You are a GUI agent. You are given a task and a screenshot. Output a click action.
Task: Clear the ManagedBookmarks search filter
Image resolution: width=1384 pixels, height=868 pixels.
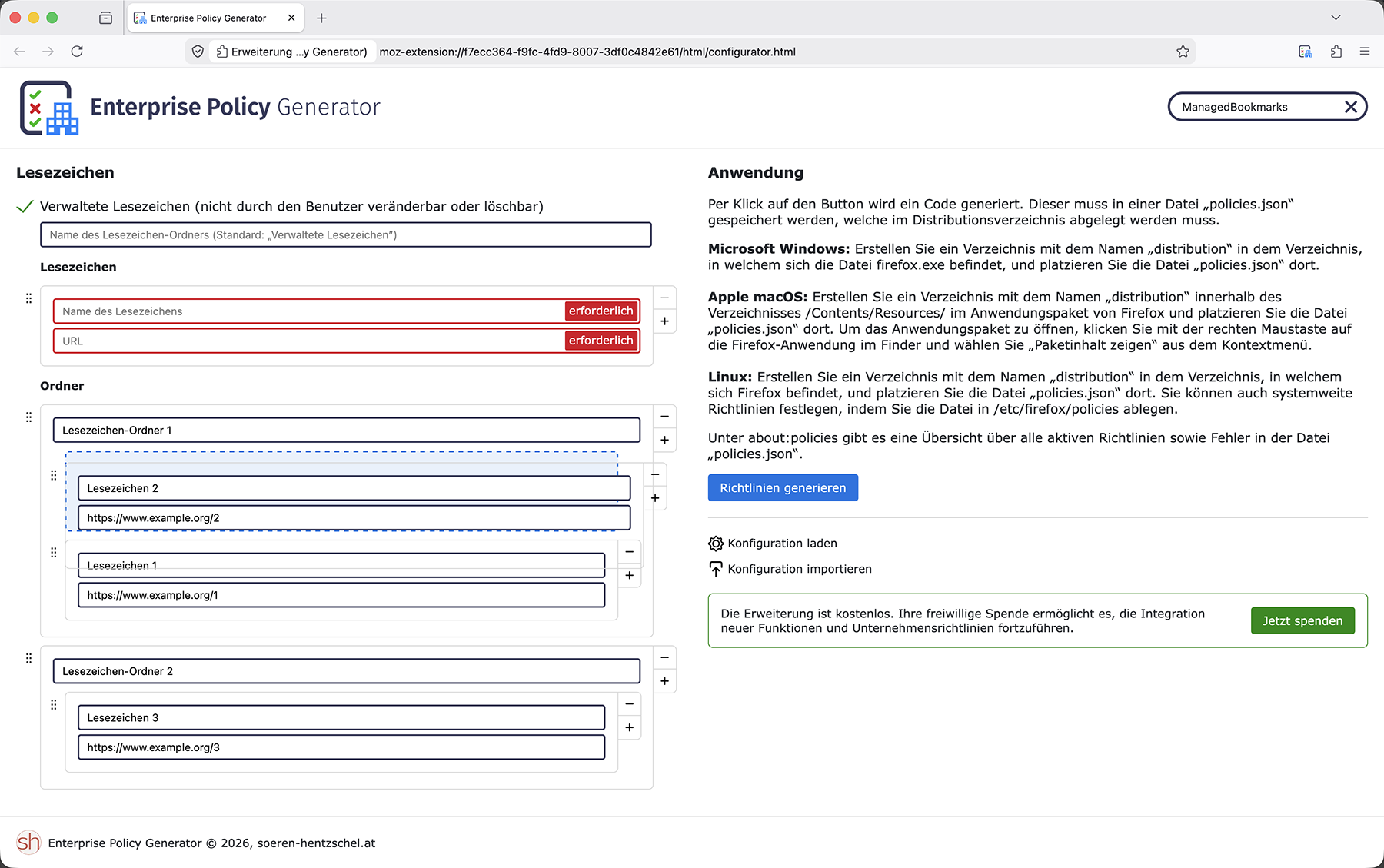pyautogui.click(x=1350, y=107)
